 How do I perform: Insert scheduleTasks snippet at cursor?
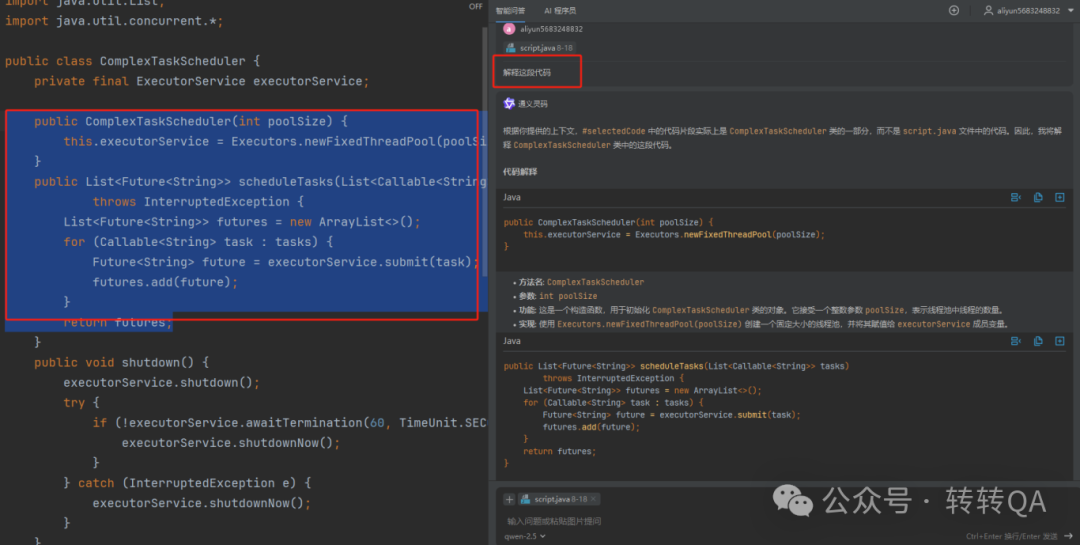[1015, 341]
